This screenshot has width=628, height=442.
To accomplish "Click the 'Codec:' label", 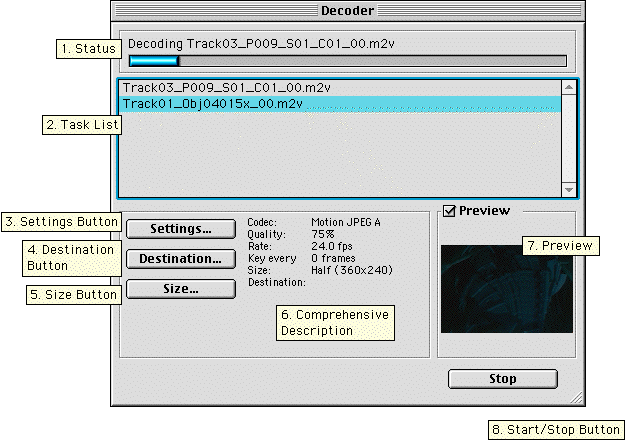I will pos(262,222).
